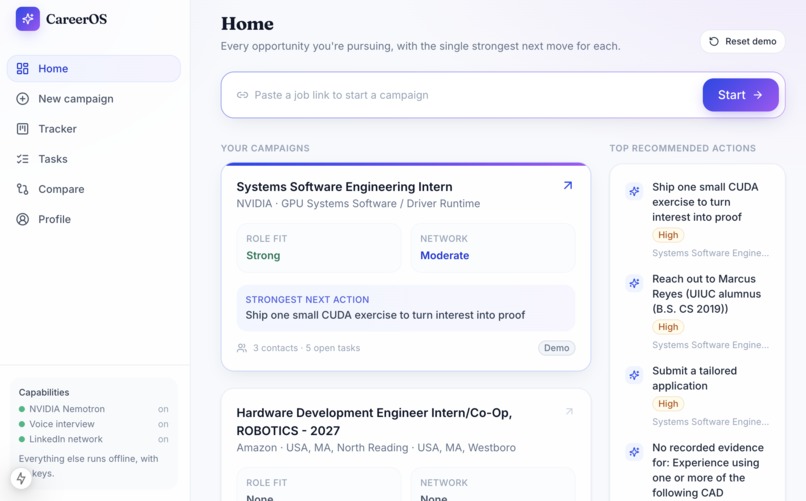Click the Role Fit tile on Amazon card
The height and width of the screenshot is (501, 806).
click(x=319, y=485)
